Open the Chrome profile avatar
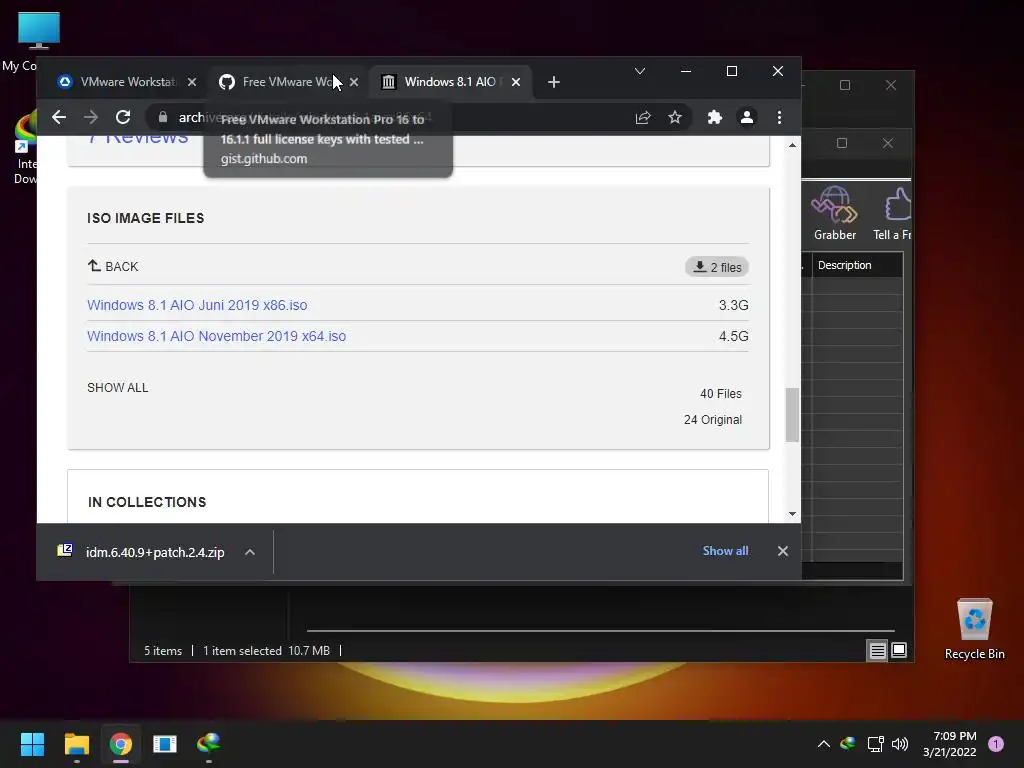Image resolution: width=1024 pixels, height=768 pixels. (x=746, y=117)
